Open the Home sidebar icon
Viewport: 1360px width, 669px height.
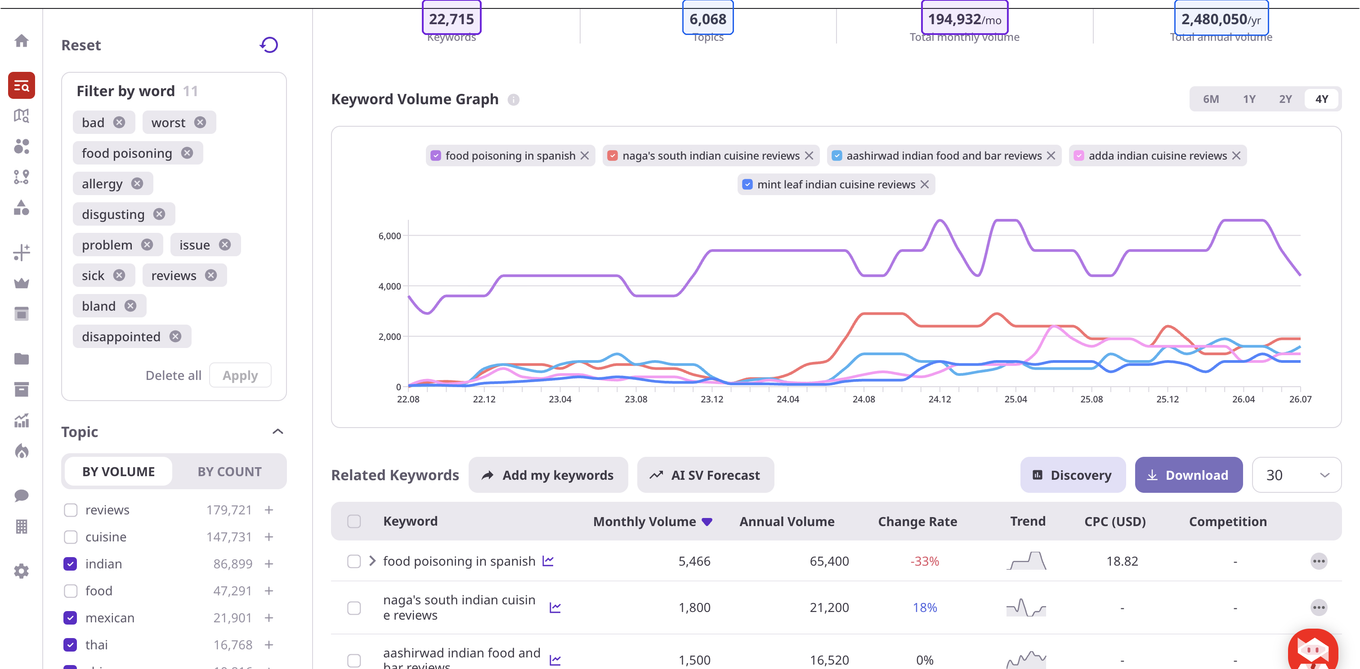(21, 41)
